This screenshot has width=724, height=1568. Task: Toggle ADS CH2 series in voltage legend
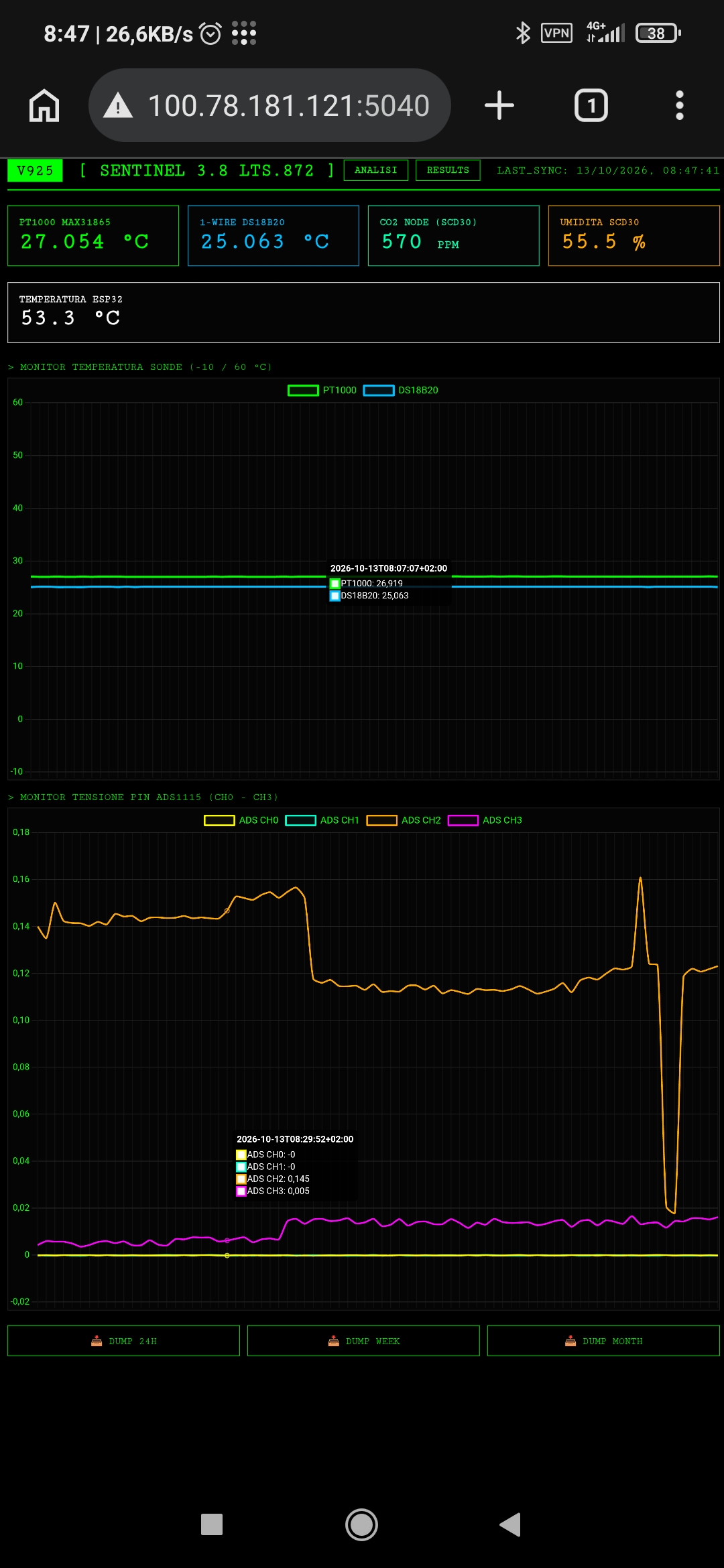tap(404, 820)
